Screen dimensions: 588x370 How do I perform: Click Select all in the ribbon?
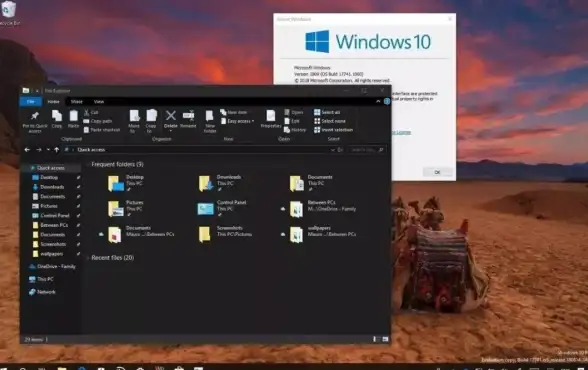(x=327, y=112)
